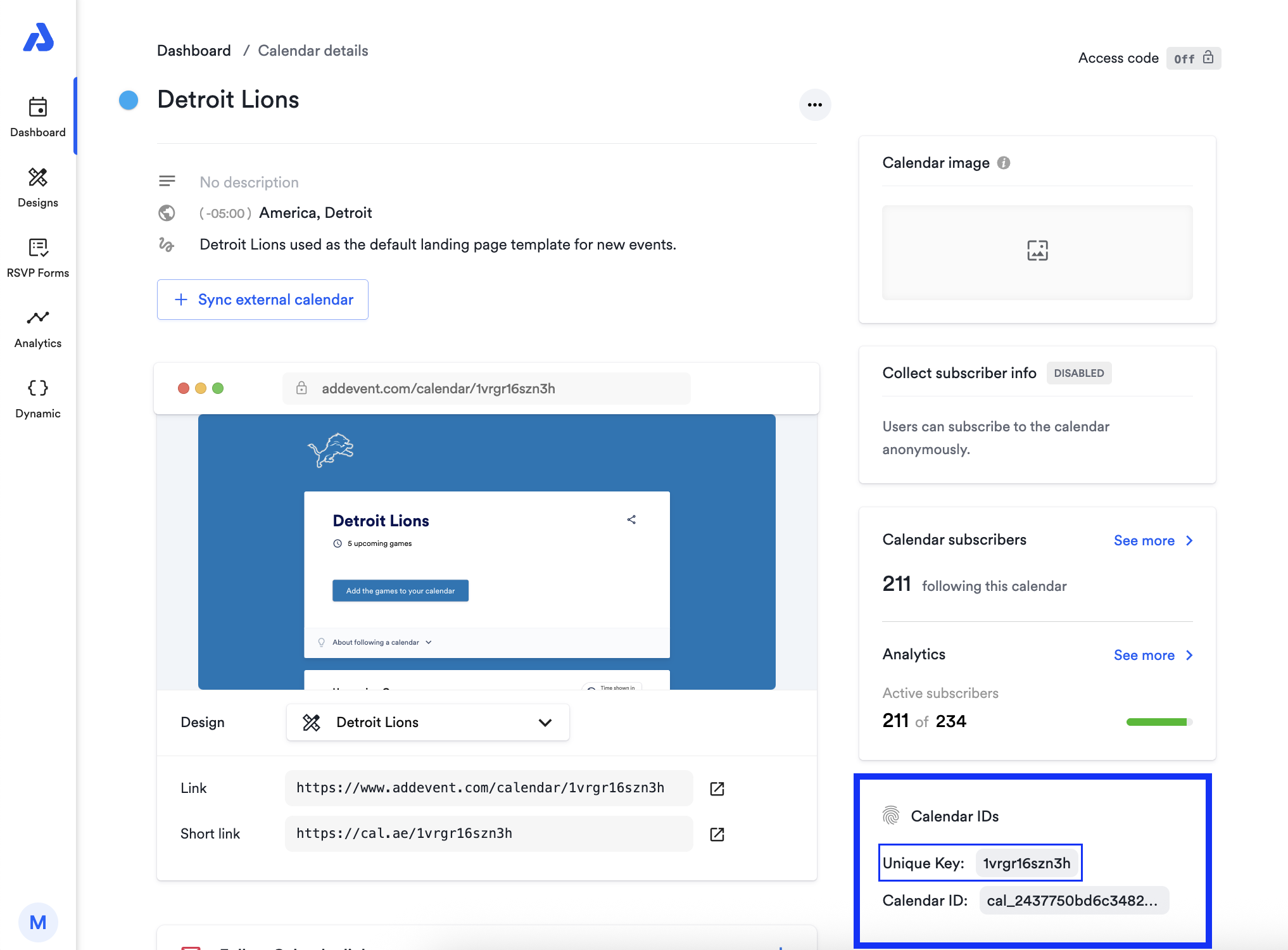Select the Dashboard sidebar tab
The height and width of the screenshot is (950, 1288).
point(38,117)
